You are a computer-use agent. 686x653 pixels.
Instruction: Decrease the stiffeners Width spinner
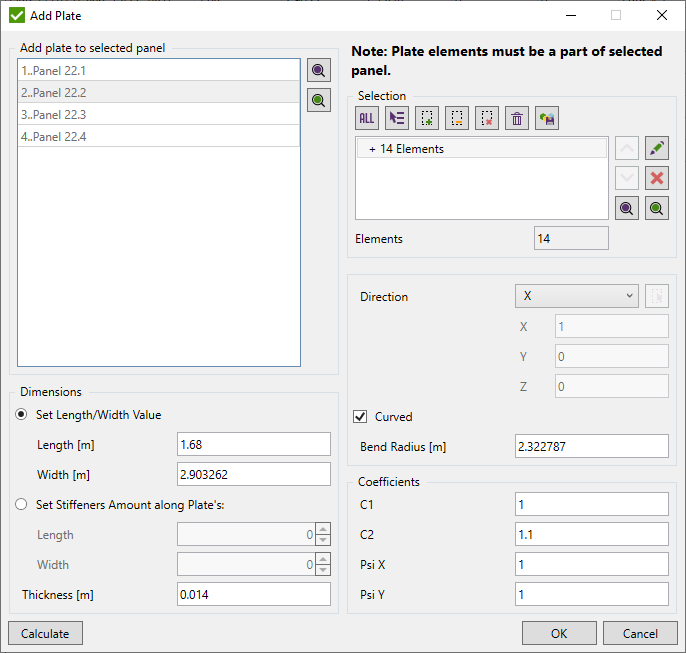323,569
